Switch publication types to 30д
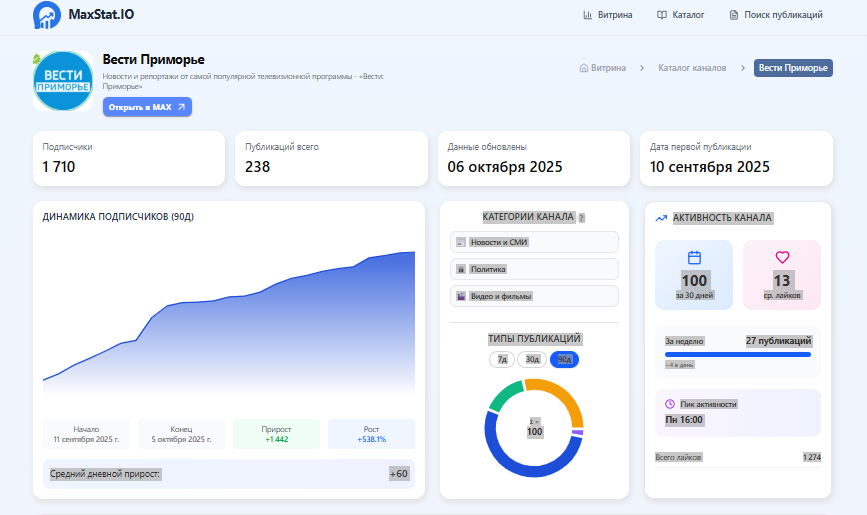The width and height of the screenshot is (867, 515). click(x=532, y=359)
